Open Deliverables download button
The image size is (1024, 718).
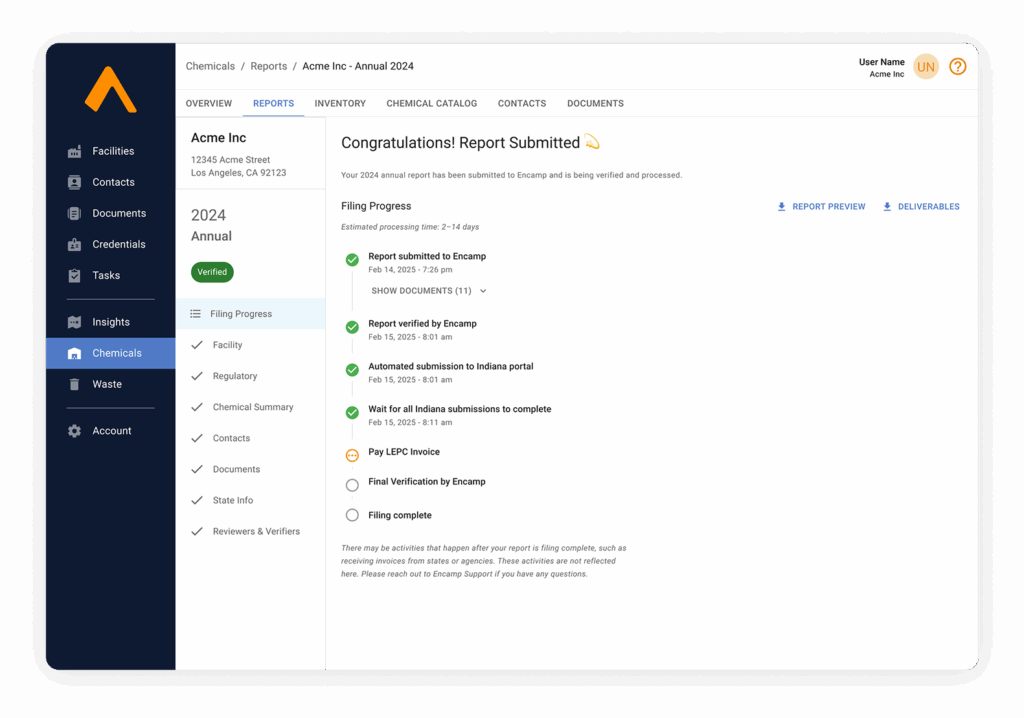pyautogui.click(x=921, y=206)
